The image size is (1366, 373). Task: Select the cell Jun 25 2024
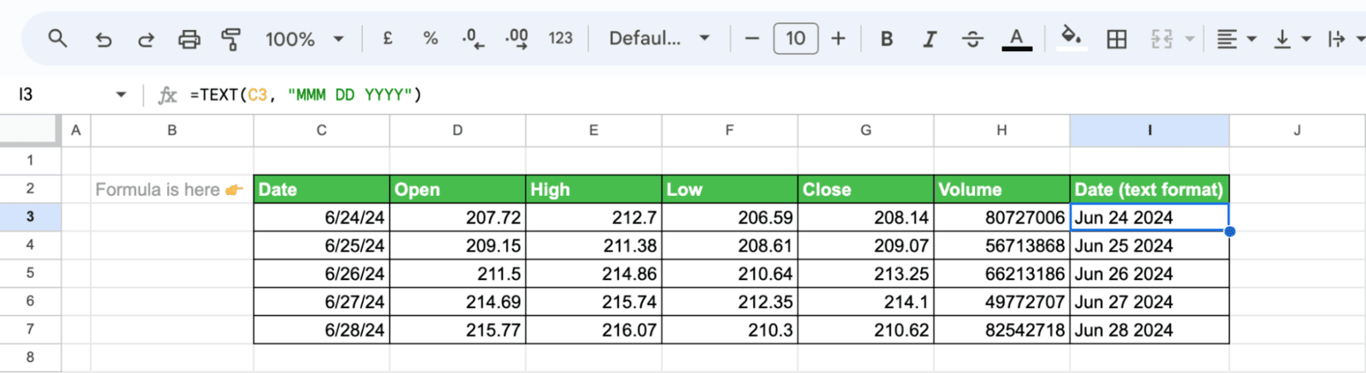point(1150,245)
